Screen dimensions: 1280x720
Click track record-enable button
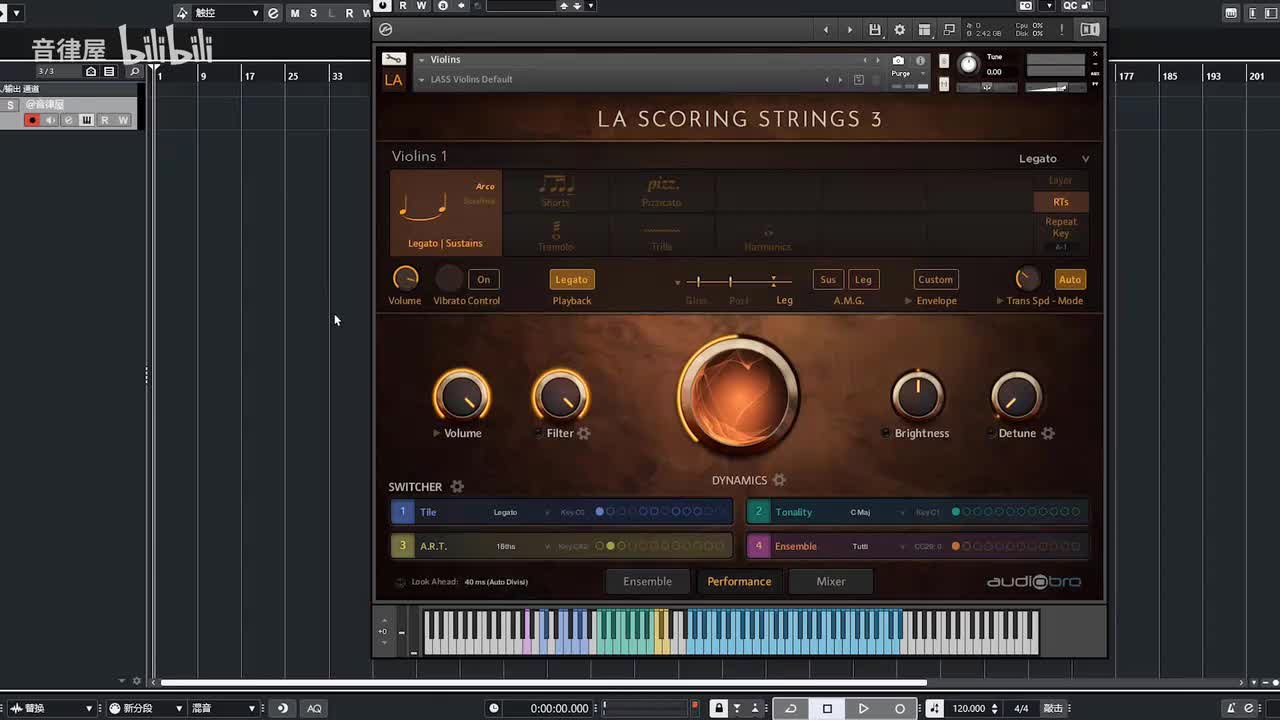[32, 120]
